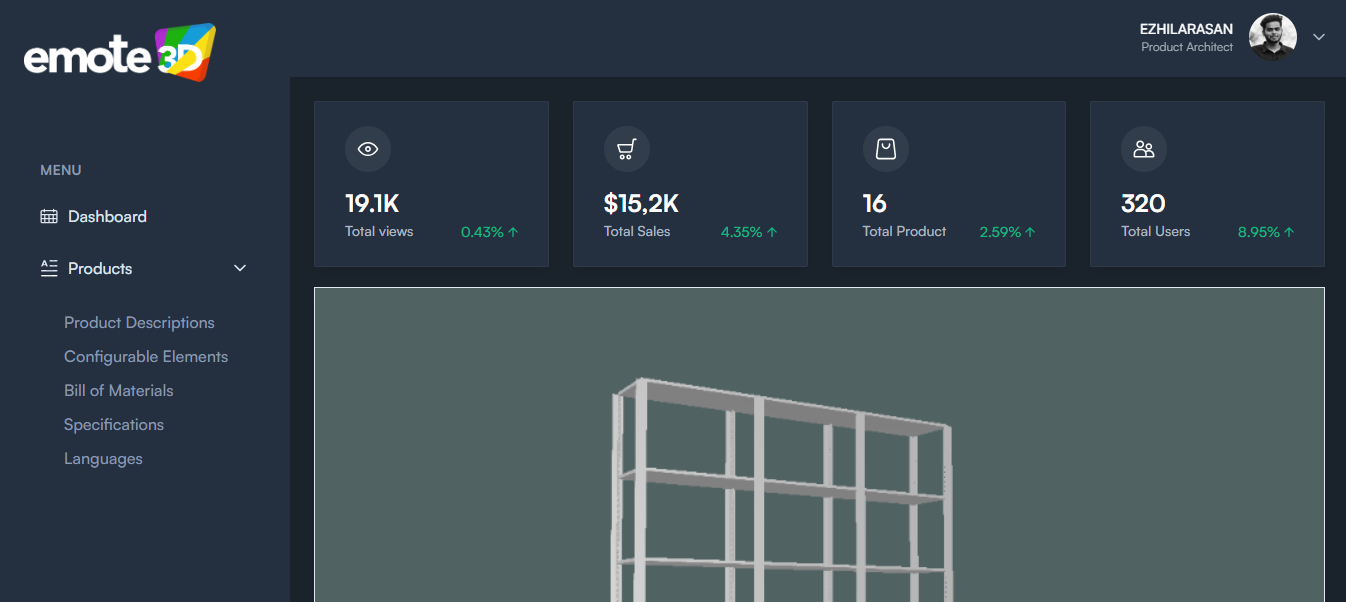The image size is (1346, 602).
Task: Open the Dashboard menu item
Action: tap(107, 216)
